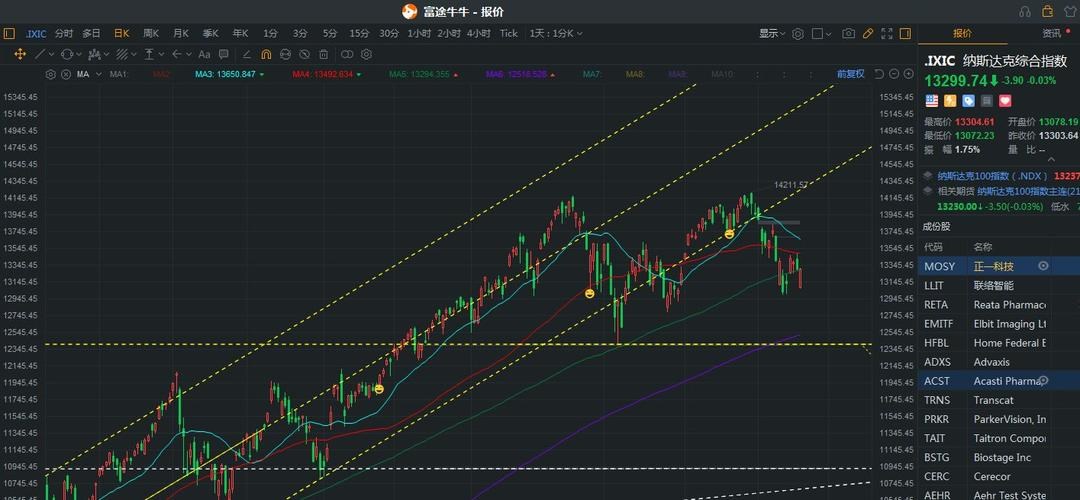Click the overlapping circles link icon
Image resolution: width=1080 pixels, height=500 pixels.
coord(347,54)
